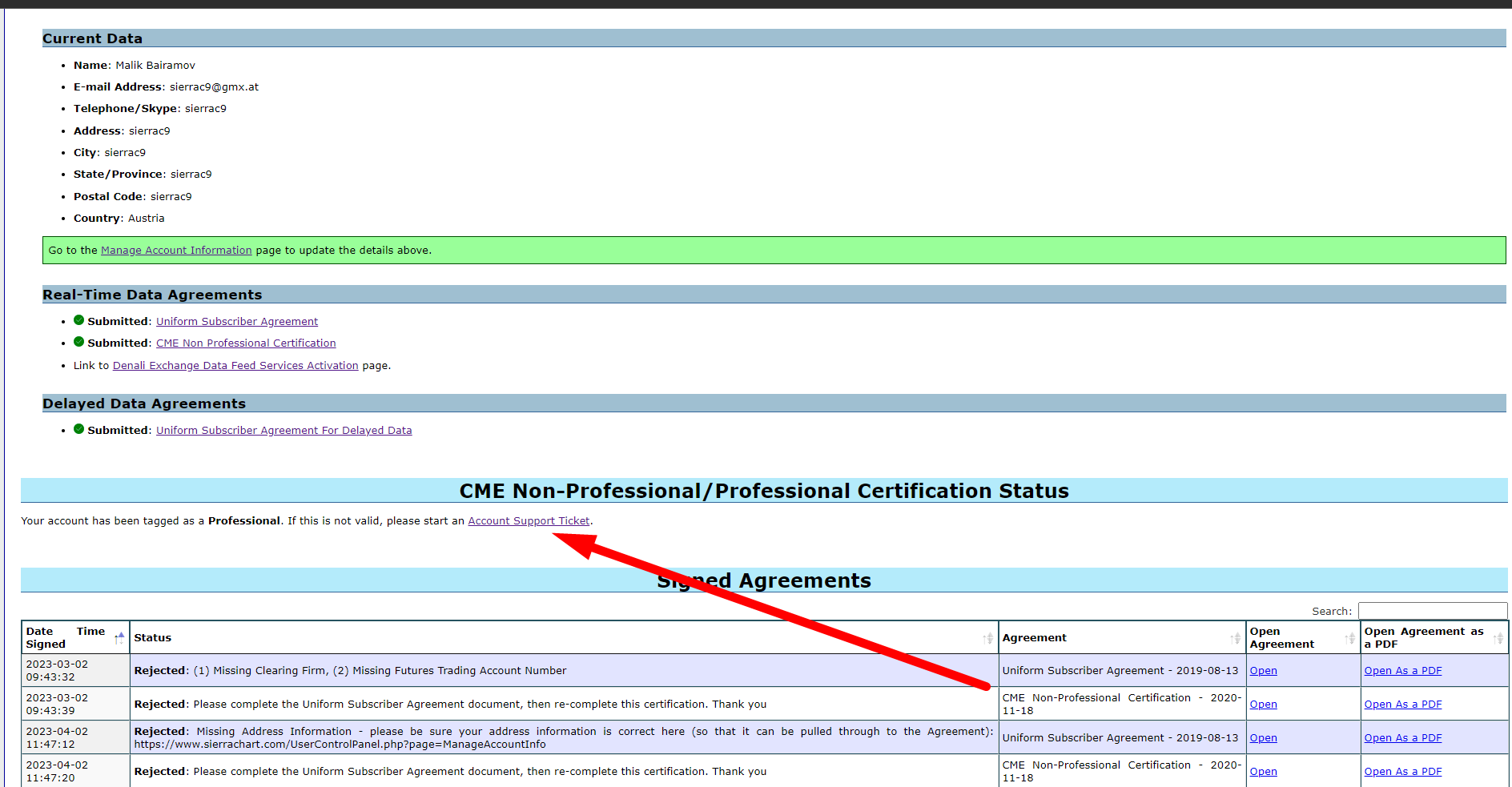Start an Account Support Ticket
This screenshot has width=1512, height=787.
(529, 521)
